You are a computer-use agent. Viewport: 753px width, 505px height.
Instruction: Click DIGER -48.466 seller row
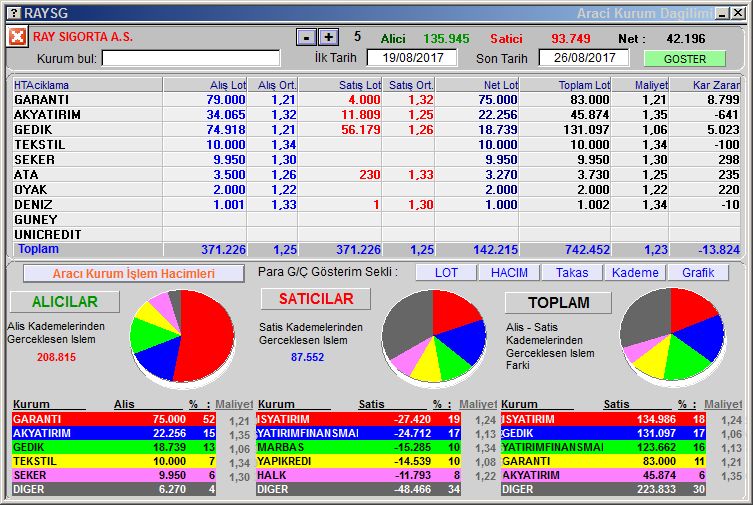pos(358,489)
